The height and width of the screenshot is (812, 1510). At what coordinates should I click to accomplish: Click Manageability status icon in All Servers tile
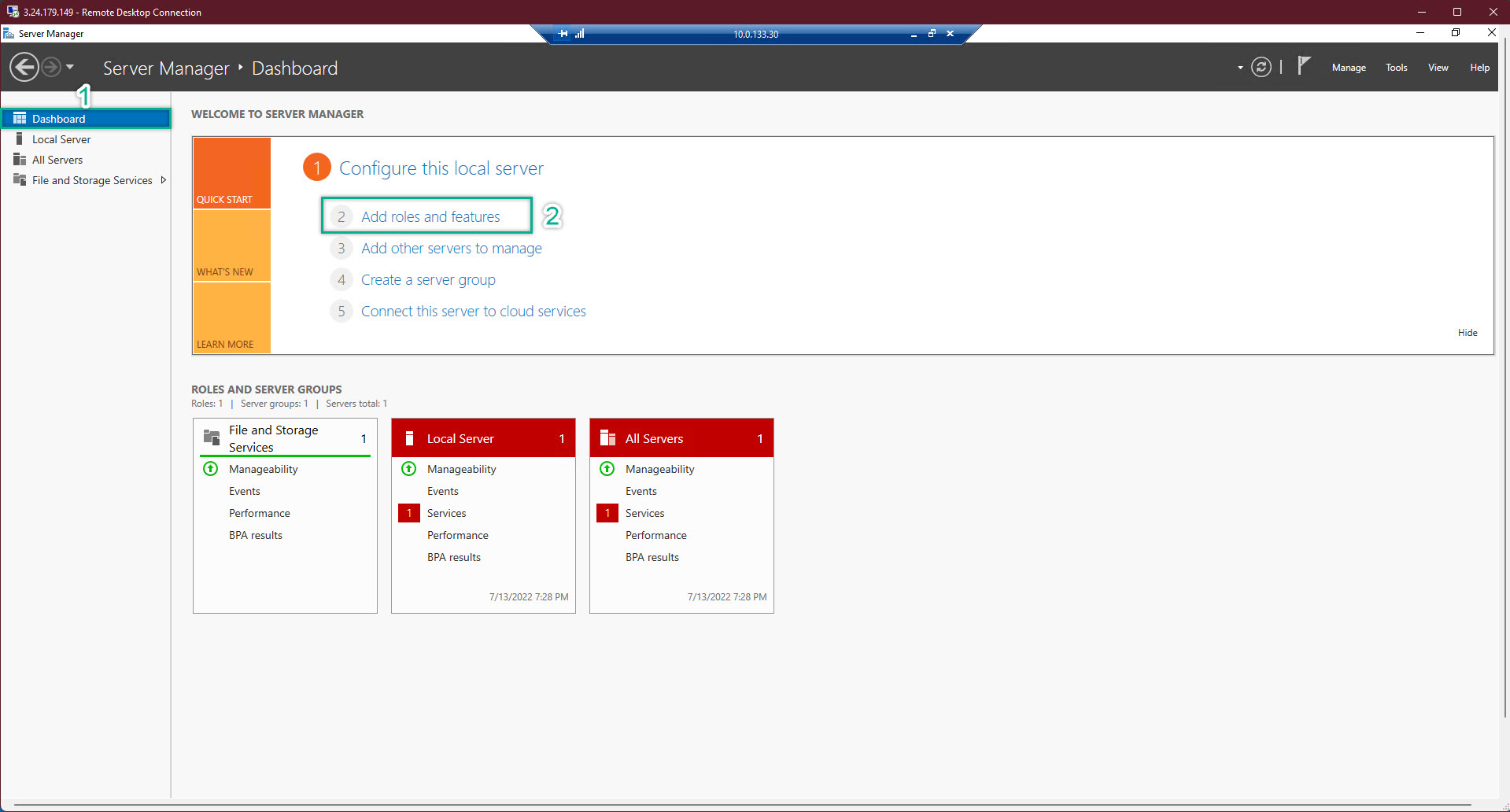click(607, 469)
